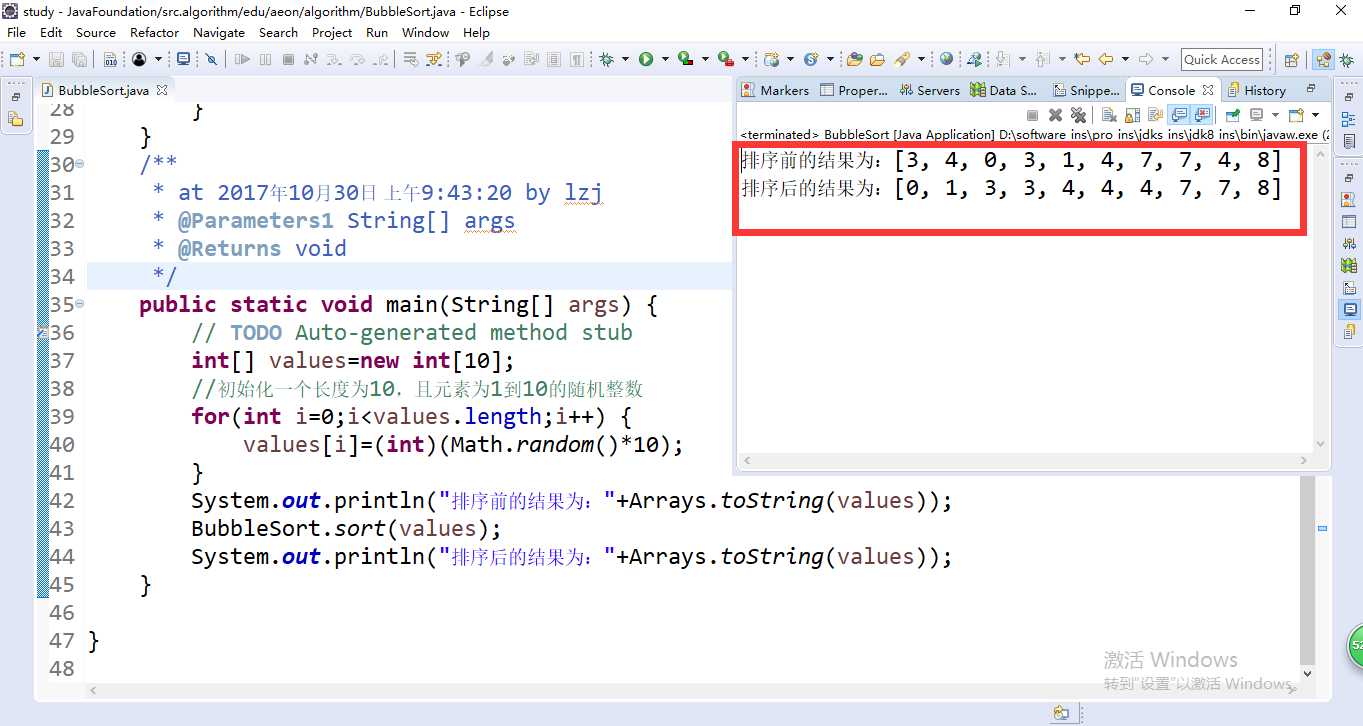Open the Navigate menu
Viewport: 1363px width, 726px height.
click(x=219, y=32)
